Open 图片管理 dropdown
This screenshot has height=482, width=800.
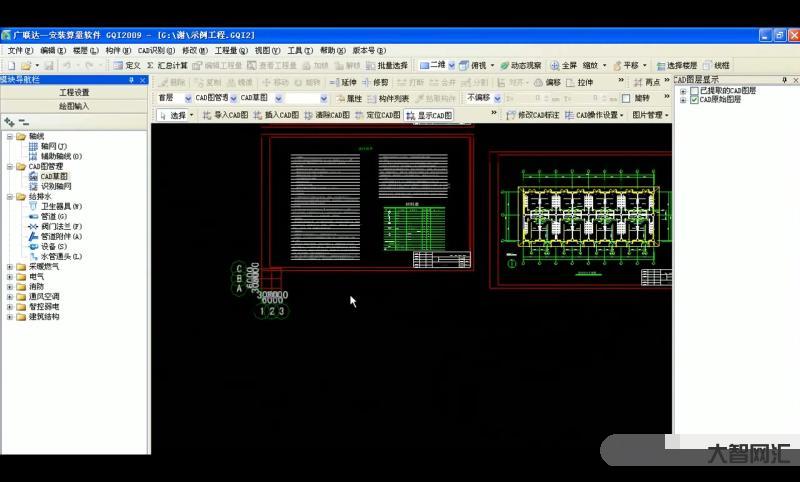click(650, 115)
